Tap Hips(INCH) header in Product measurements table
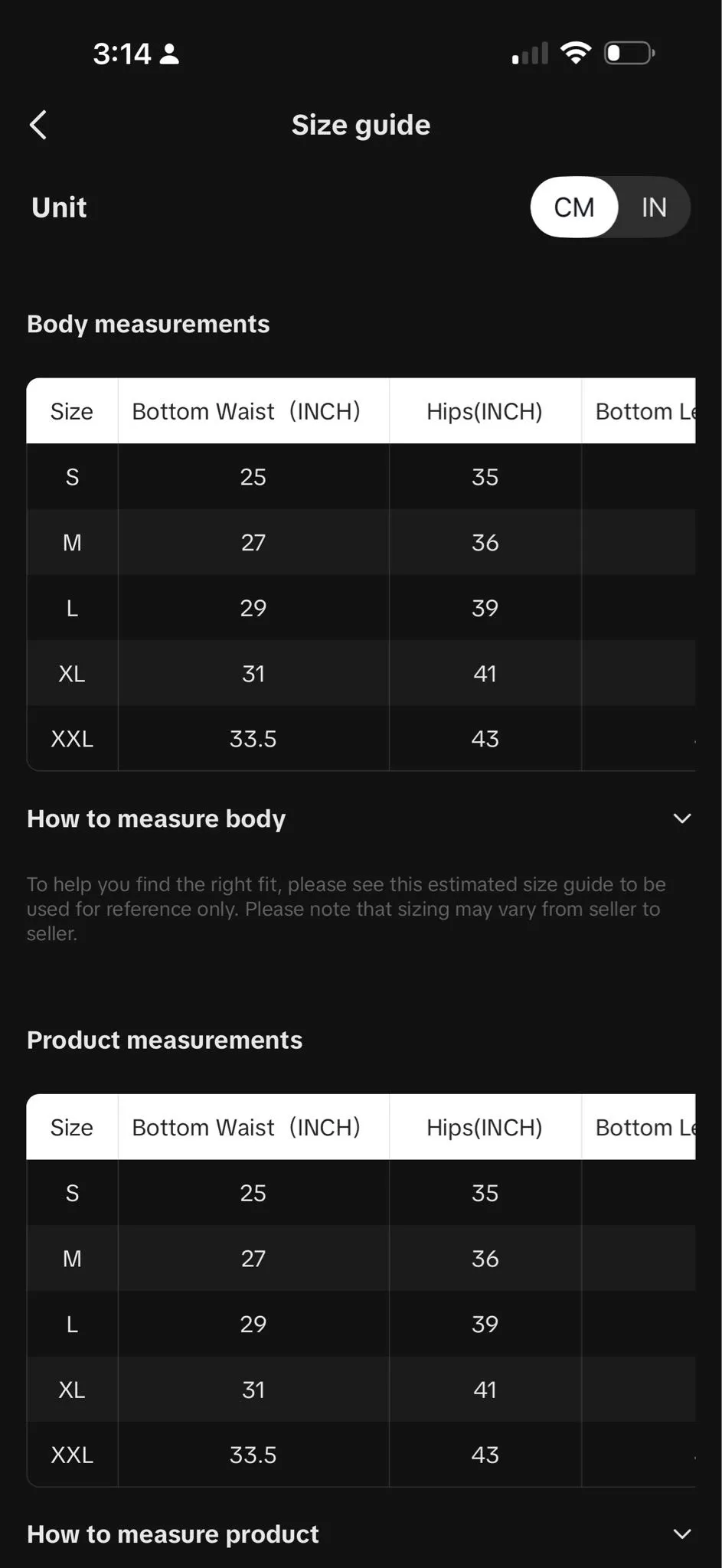Image resolution: width=722 pixels, height=1568 pixels. [x=485, y=1127]
